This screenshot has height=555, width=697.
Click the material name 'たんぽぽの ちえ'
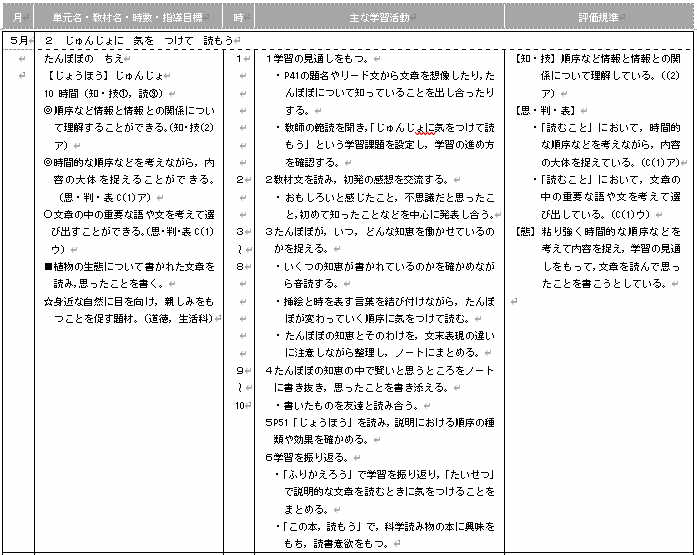pyautogui.click(x=84, y=58)
